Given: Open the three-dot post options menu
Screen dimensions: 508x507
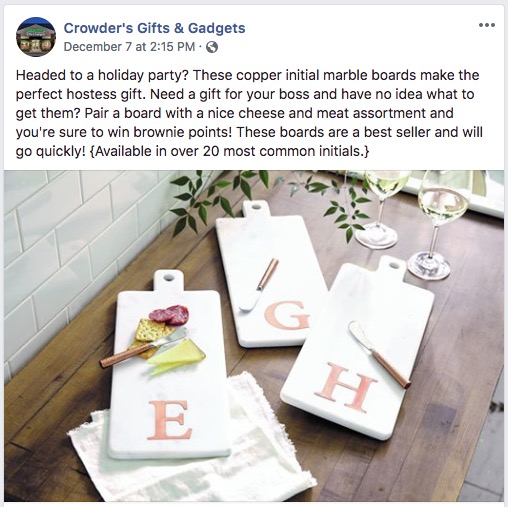Looking at the screenshot, I should 487,25.
